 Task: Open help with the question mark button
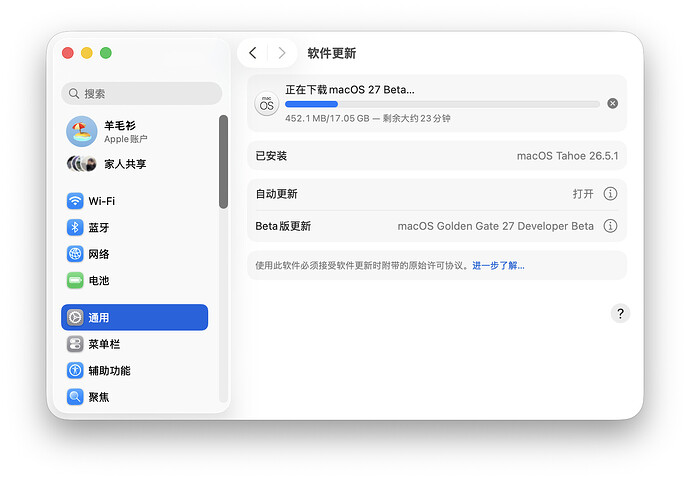pos(620,313)
